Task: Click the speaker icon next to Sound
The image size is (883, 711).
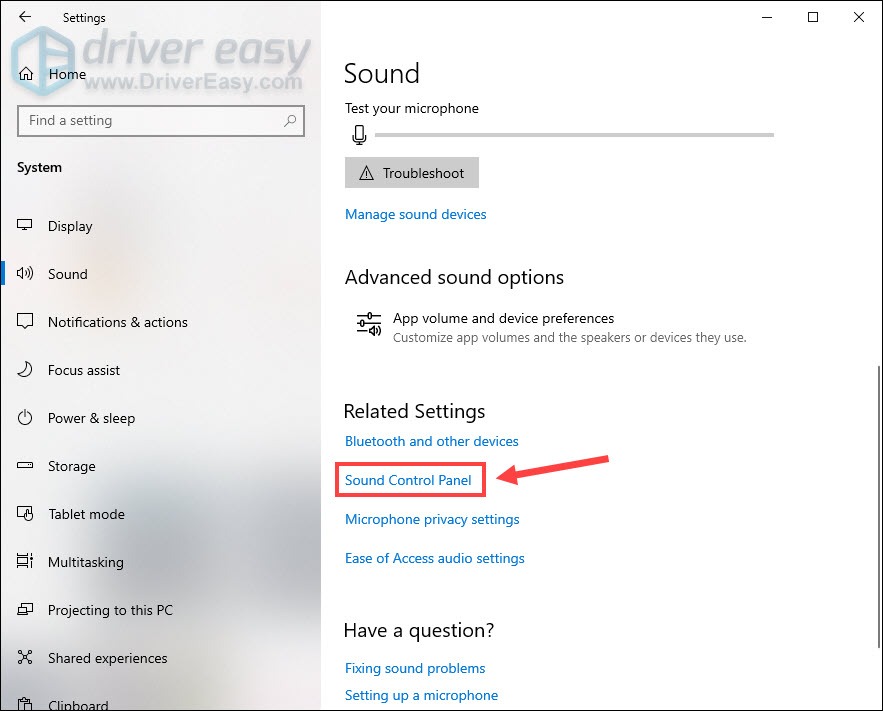Action: 23,274
